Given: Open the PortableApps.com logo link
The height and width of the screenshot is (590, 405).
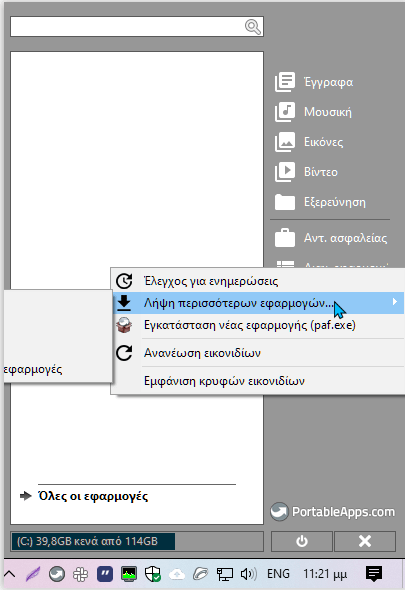Looking at the screenshot, I should point(333,512).
